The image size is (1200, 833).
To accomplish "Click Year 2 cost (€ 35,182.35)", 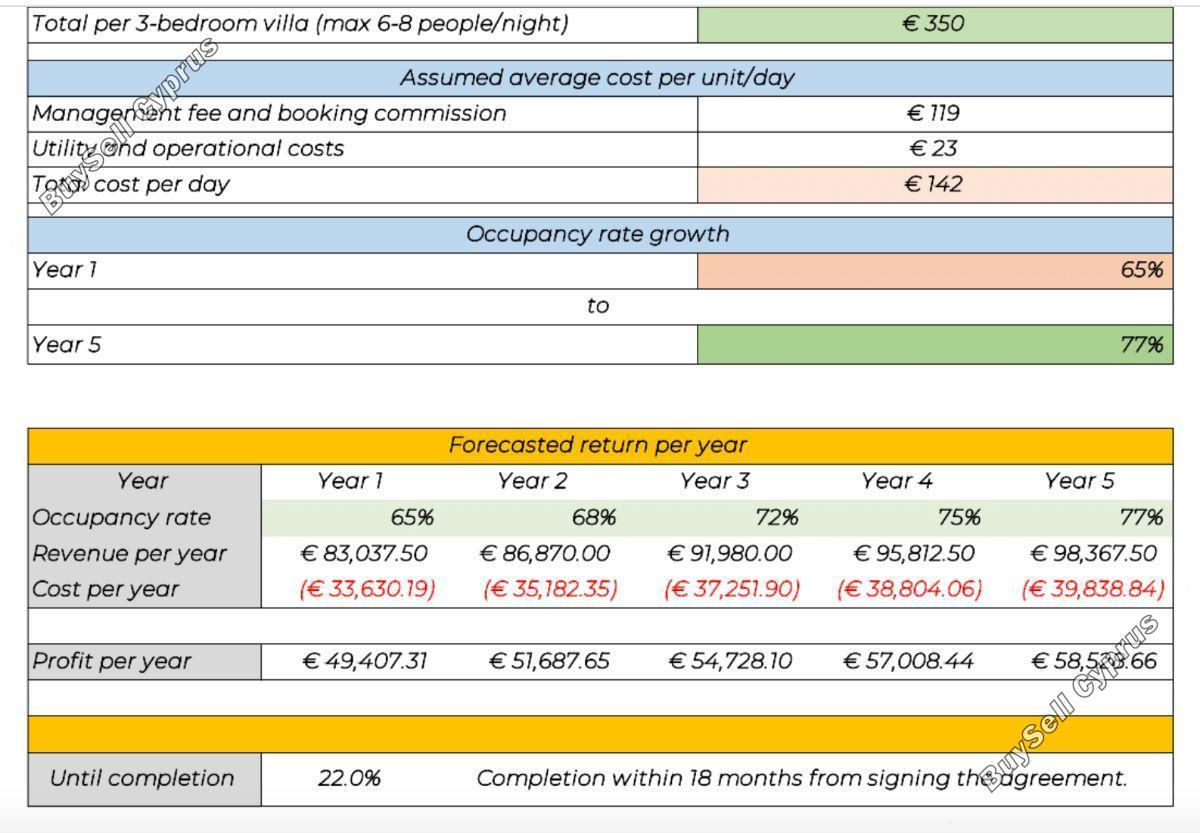I will [550, 589].
